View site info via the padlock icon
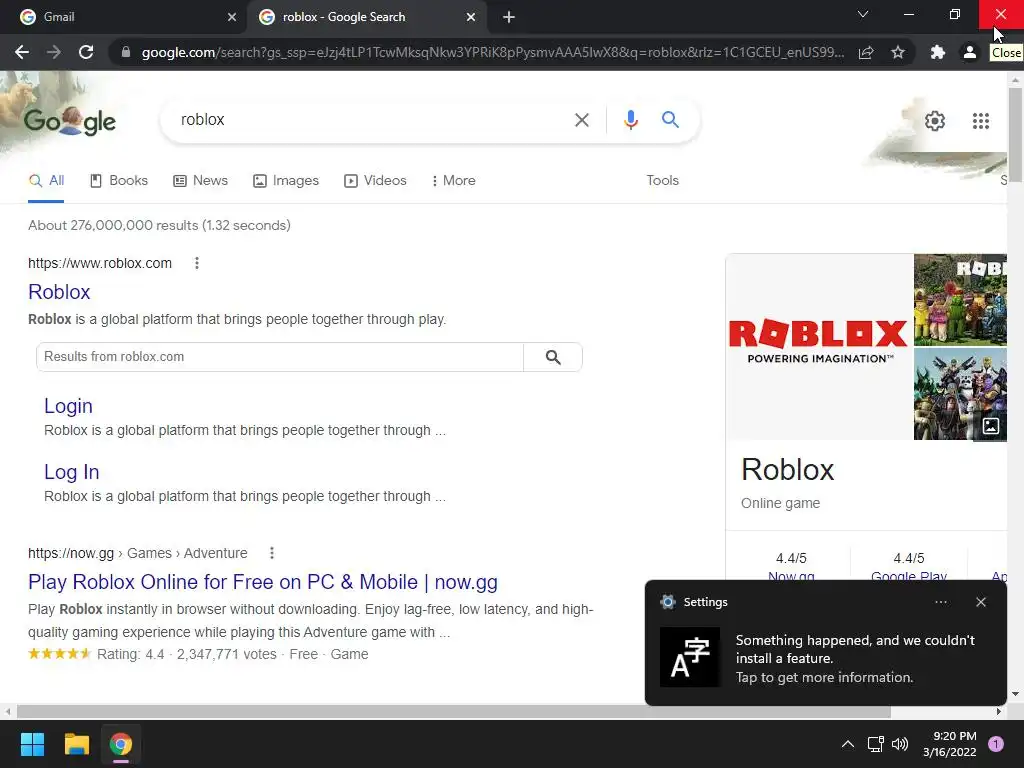This screenshot has width=1024, height=768. 126,52
